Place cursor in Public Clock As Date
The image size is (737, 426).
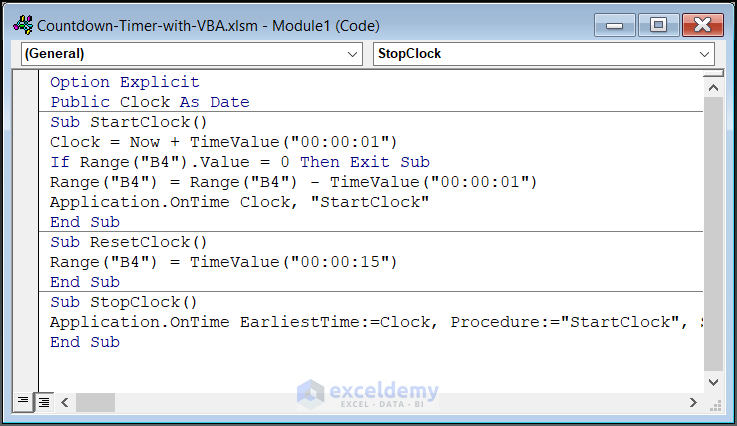coord(149,102)
